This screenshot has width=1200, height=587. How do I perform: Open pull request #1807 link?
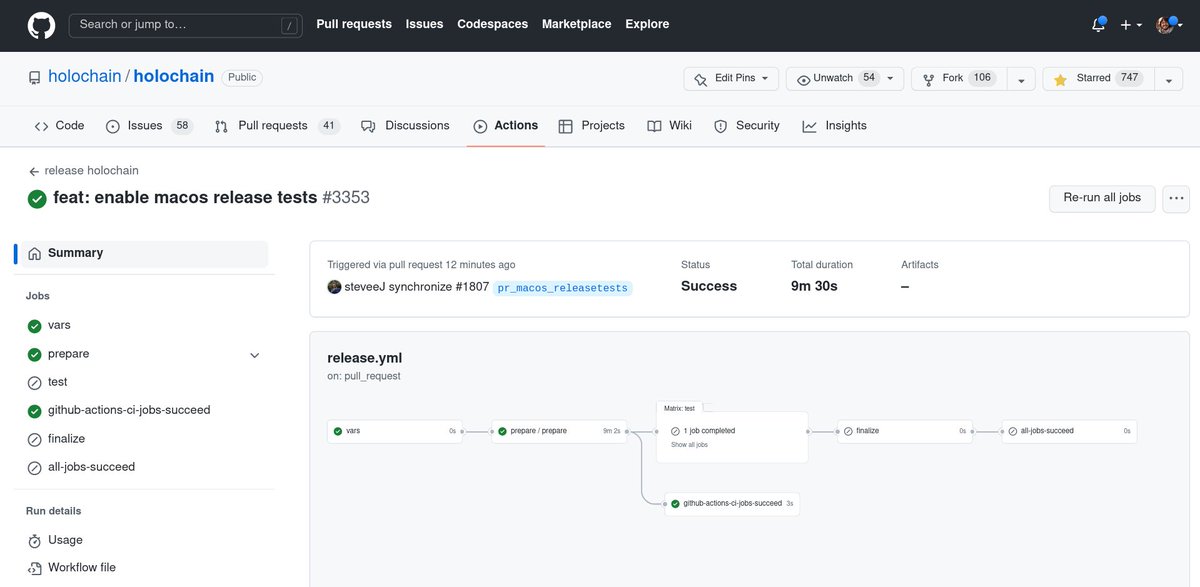[x=473, y=287]
